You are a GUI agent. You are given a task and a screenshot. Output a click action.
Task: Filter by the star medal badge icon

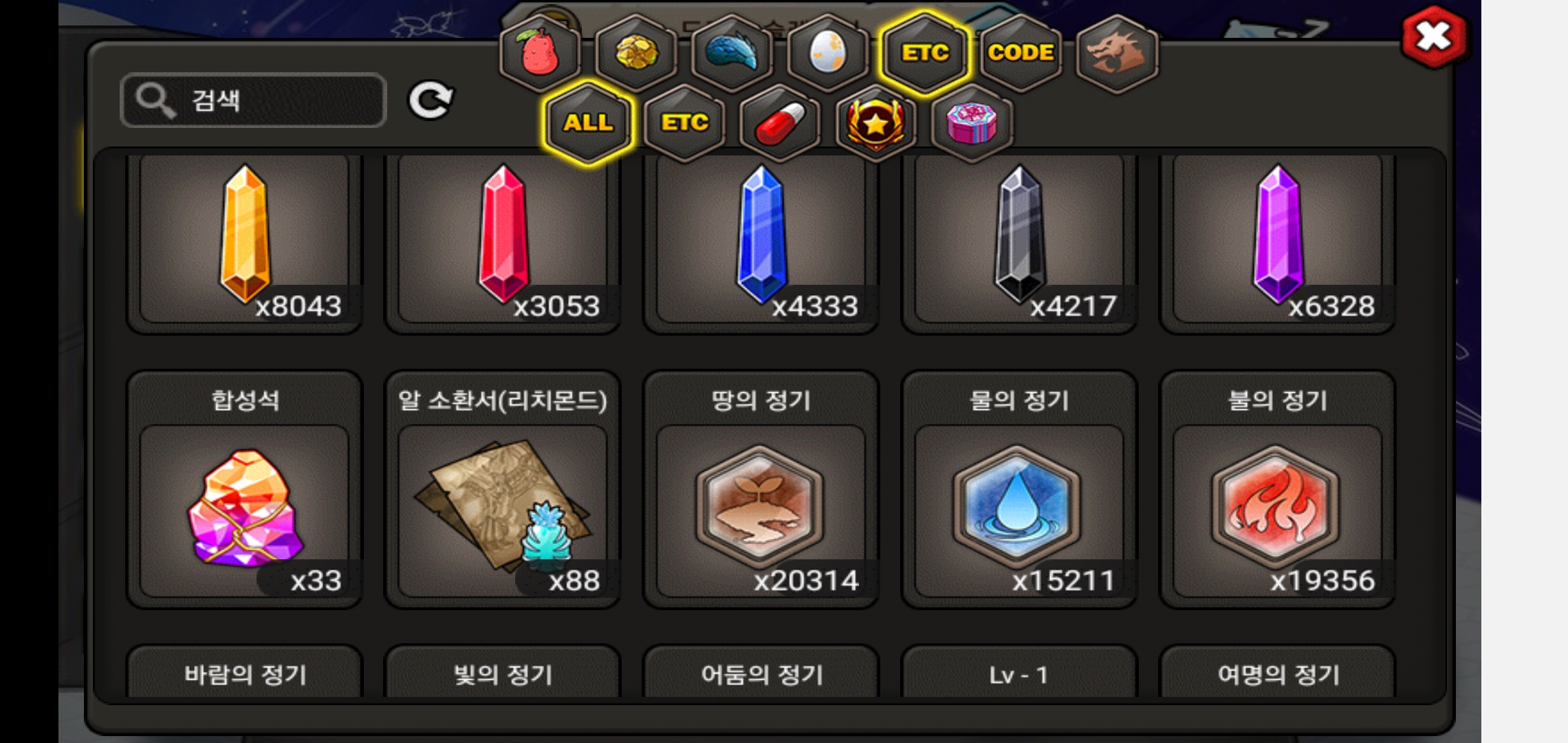pyautogui.click(x=875, y=122)
